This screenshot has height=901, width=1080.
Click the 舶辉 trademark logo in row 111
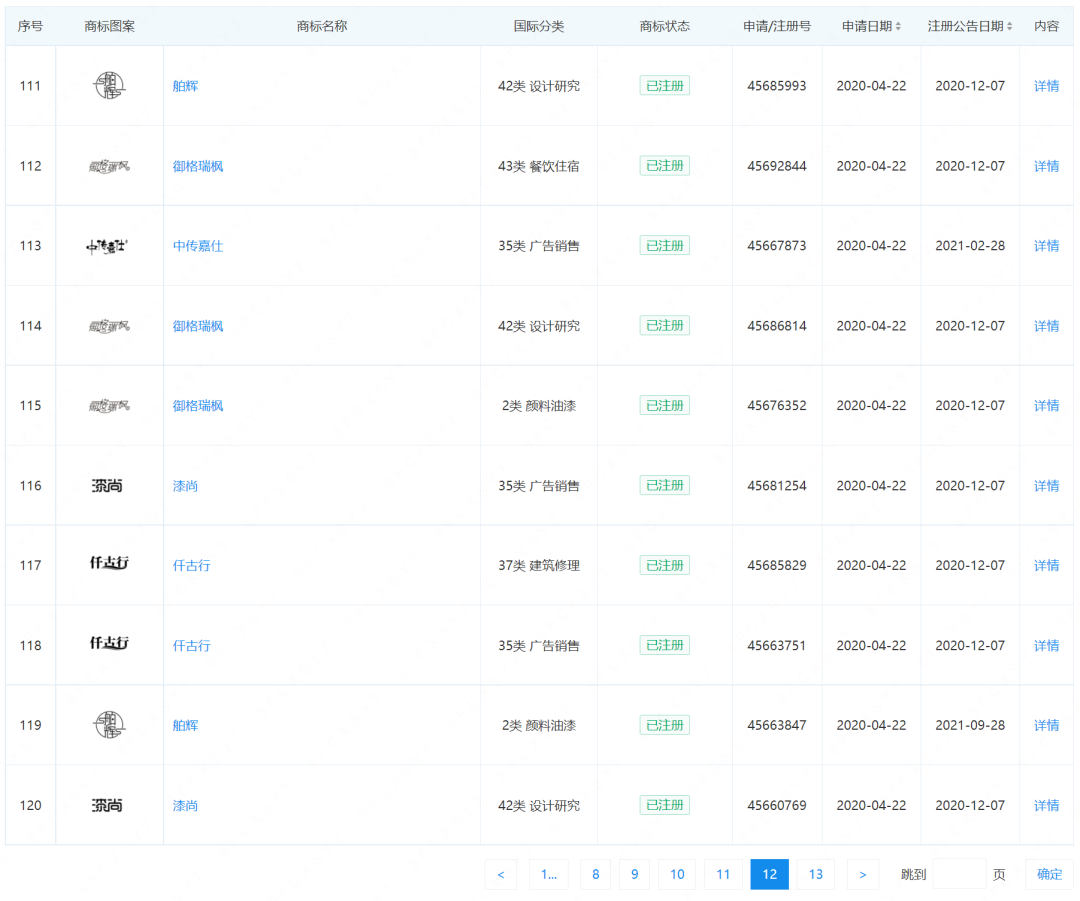tap(109, 86)
